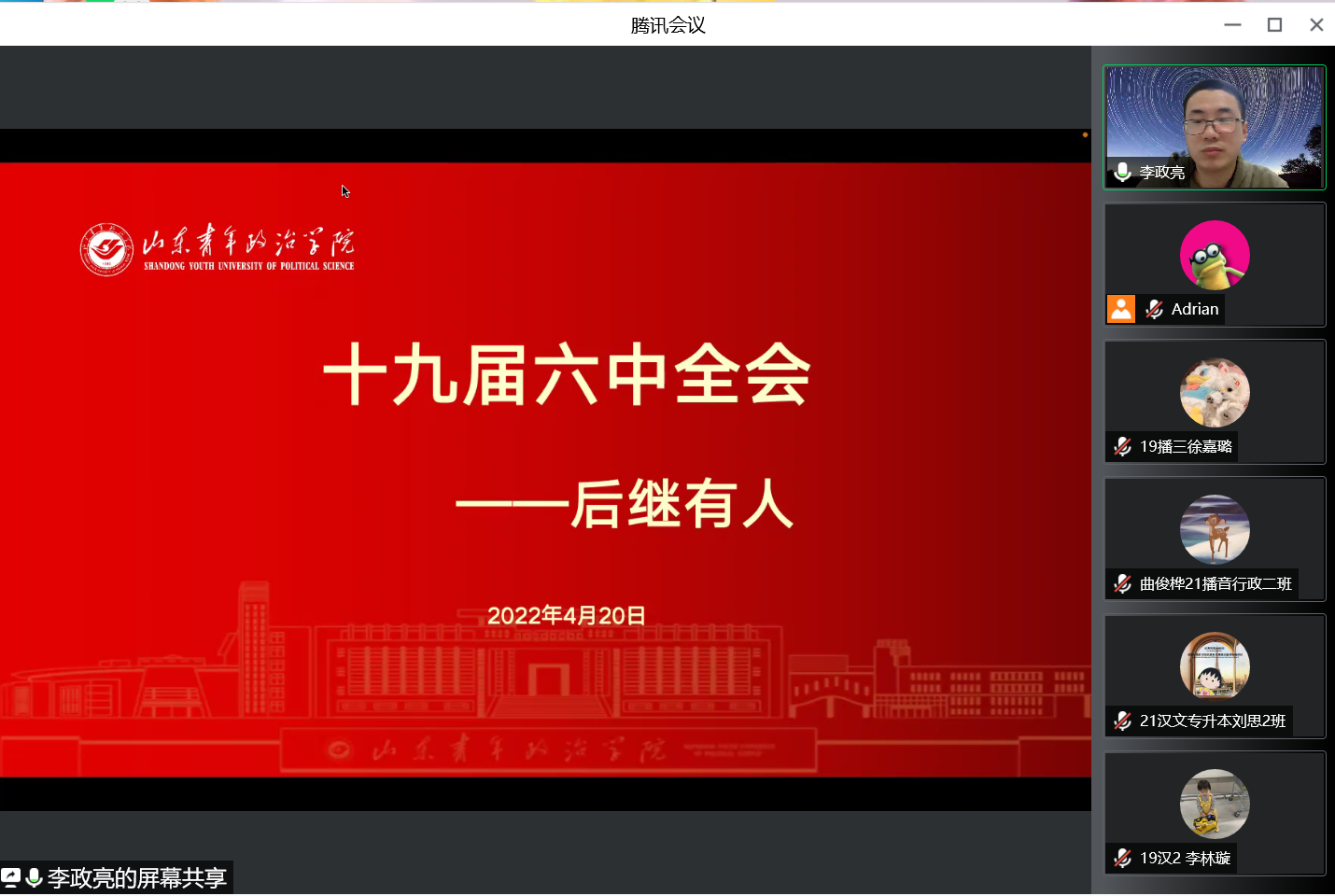Select the deer avatar of 曲俊桦21播音行政二班

click(x=1215, y=530)
